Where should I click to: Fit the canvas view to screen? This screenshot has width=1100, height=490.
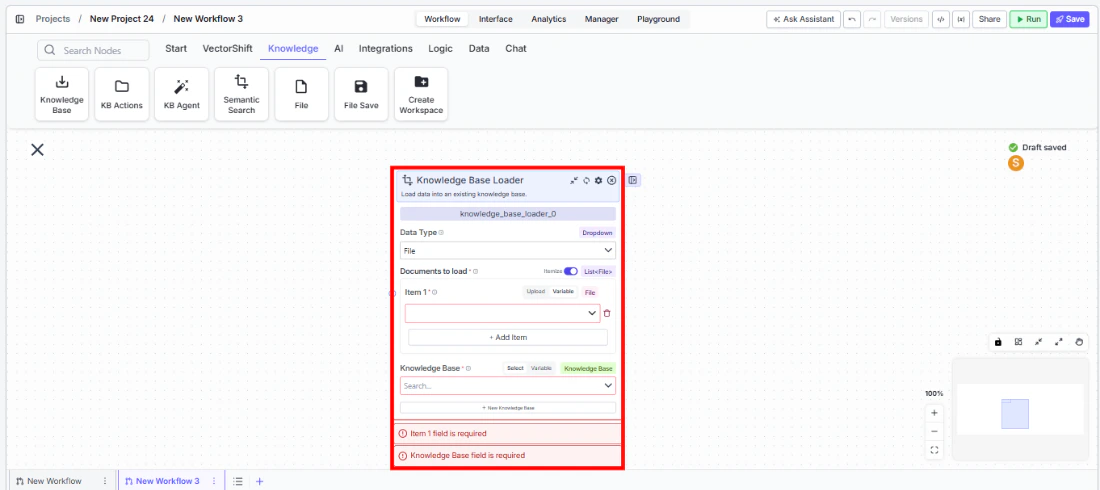[934, 450]
